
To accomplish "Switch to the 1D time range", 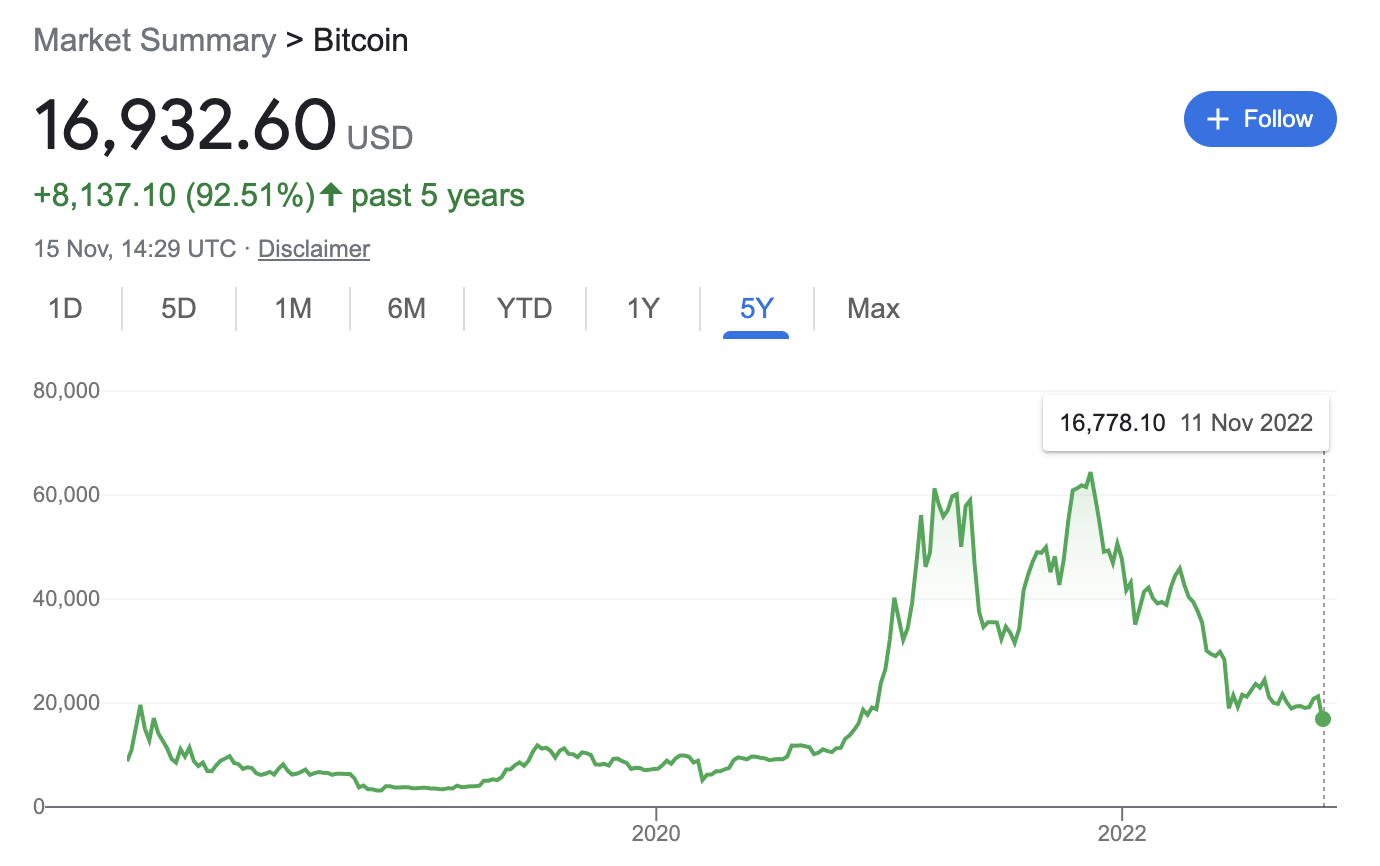I will point(64,309).
